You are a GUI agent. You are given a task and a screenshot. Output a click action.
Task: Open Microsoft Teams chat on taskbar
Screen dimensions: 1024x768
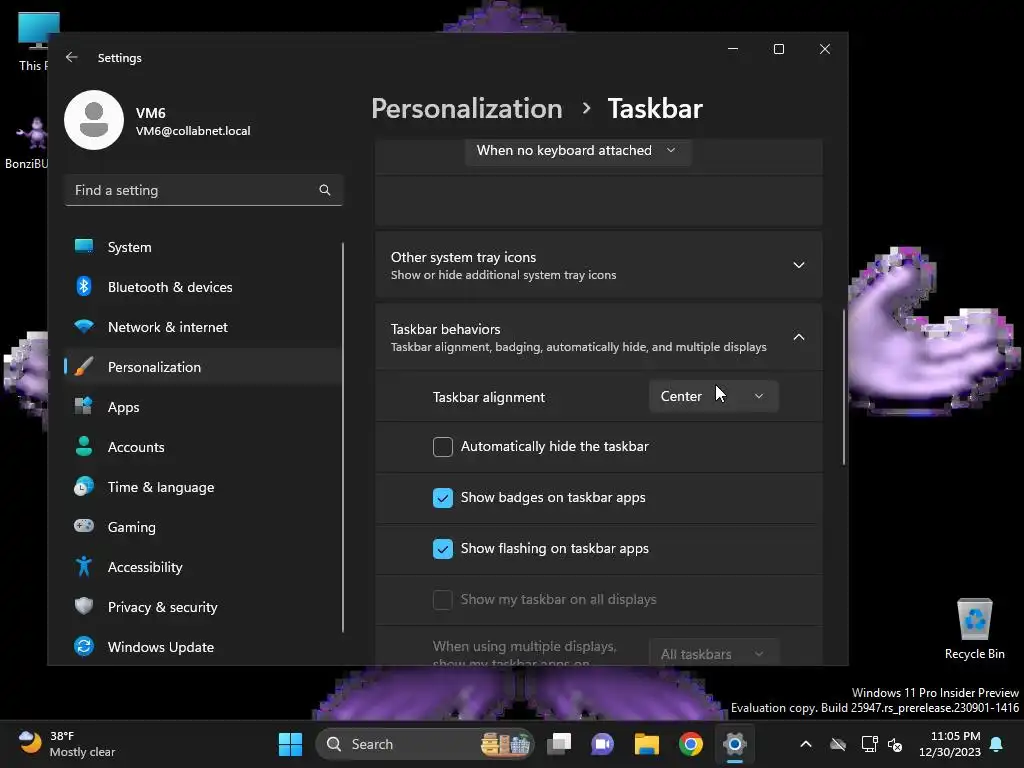602,744
